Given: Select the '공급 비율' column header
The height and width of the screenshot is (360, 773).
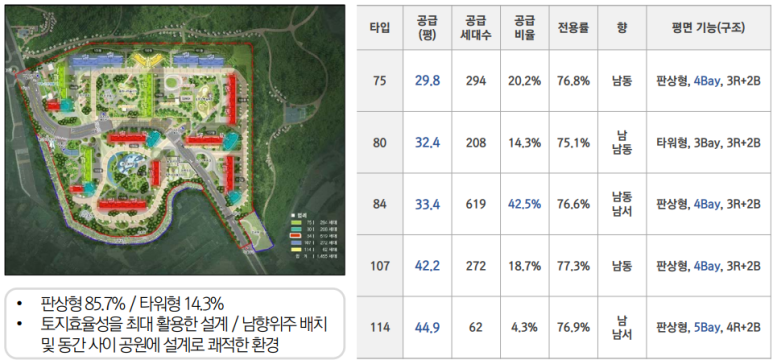Looking at the screenshot, I should (x=525, y=28).
